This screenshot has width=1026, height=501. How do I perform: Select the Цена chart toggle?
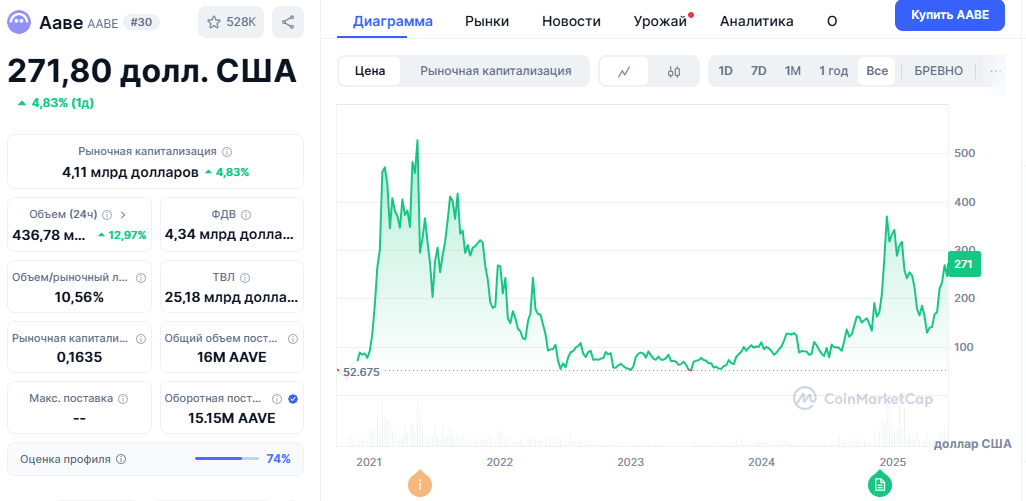370,71
